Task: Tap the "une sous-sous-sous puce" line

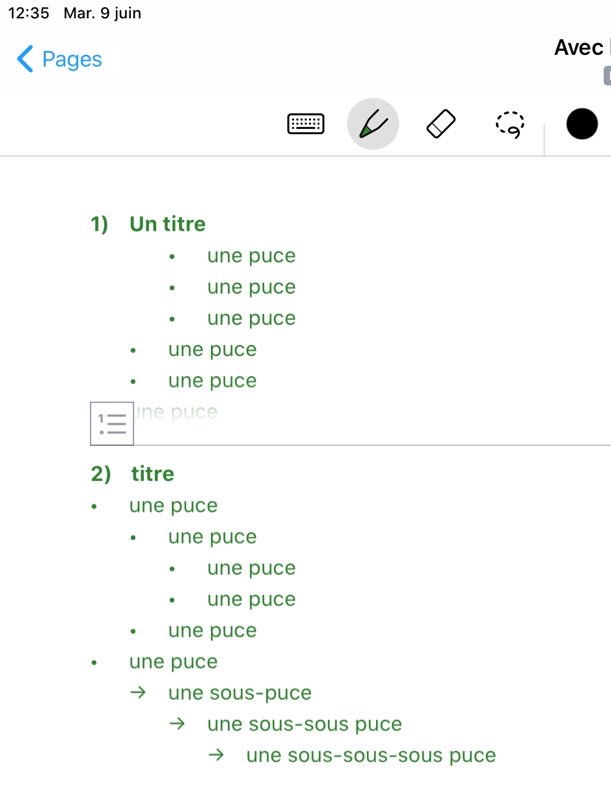Action: click(370, 755)
